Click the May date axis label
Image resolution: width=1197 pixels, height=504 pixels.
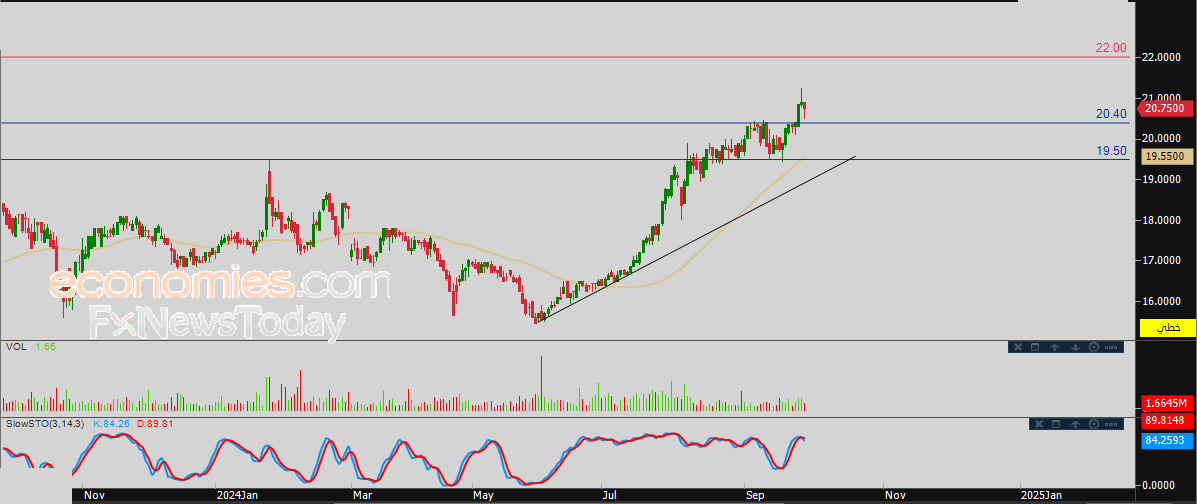point(484,495)
